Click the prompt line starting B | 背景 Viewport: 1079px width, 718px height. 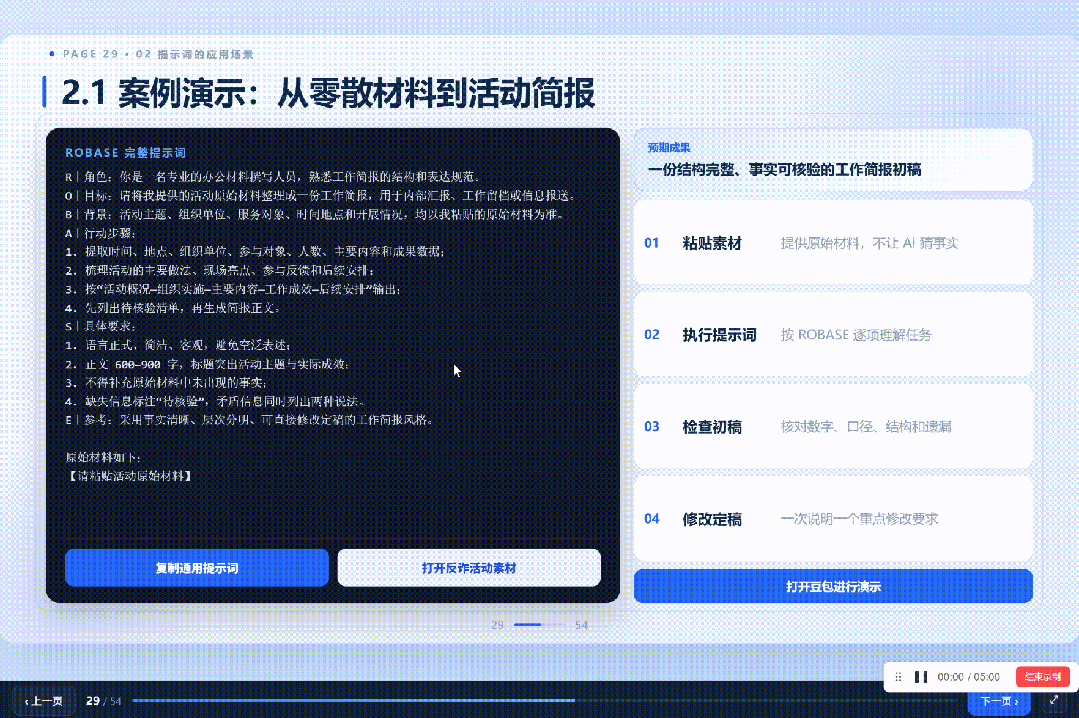[315, 214]
